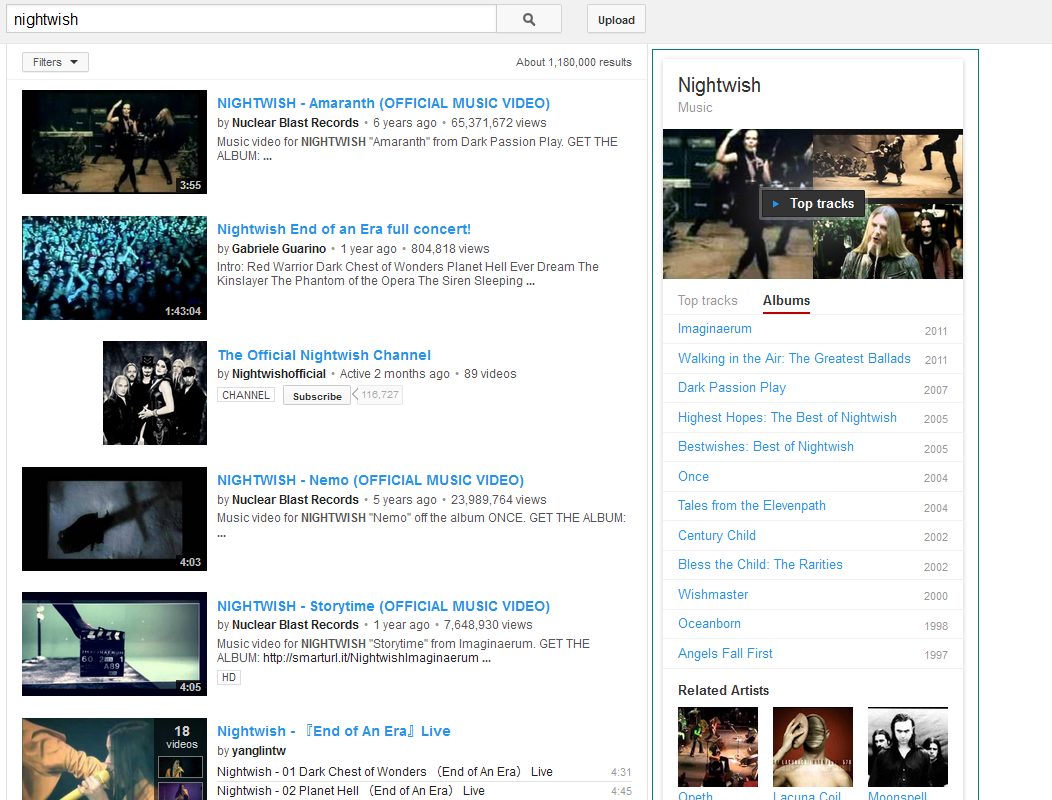Screen dimensions: 1052x800
Task: Open Bless the Child: The Rarities album
Action: [x=760, y=565]
